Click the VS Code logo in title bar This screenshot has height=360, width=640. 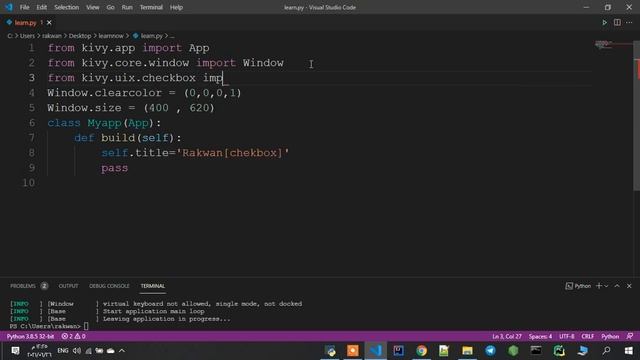tap(9, 7)
